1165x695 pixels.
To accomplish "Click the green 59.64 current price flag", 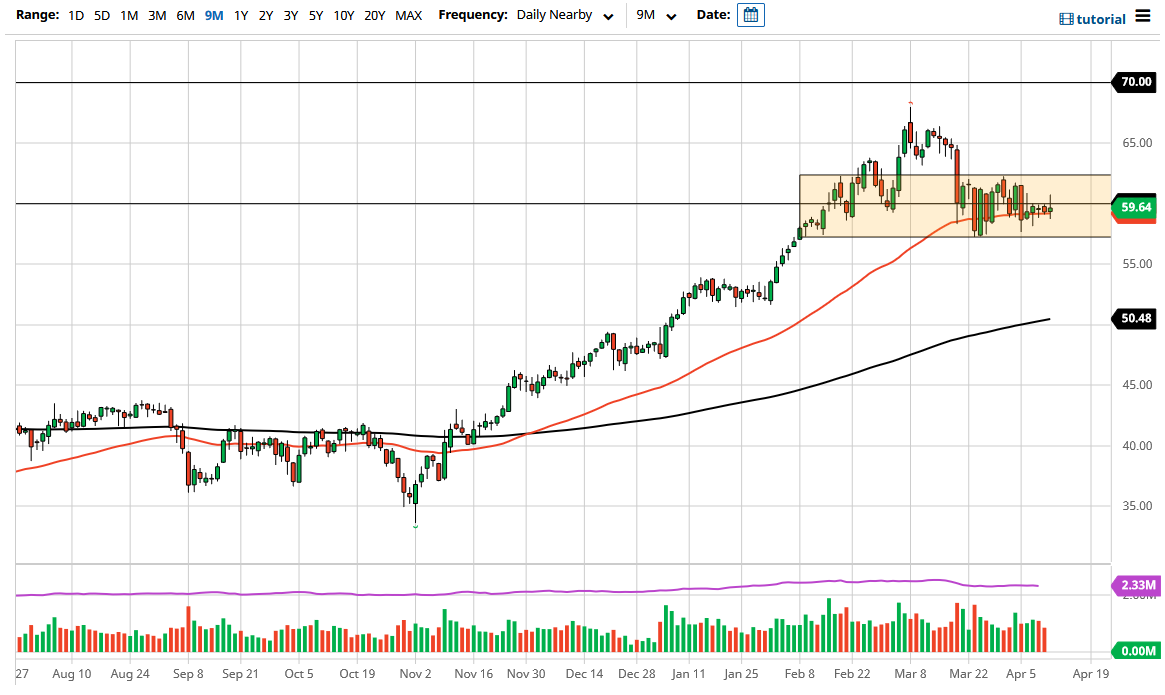I will coord(1135,205).
